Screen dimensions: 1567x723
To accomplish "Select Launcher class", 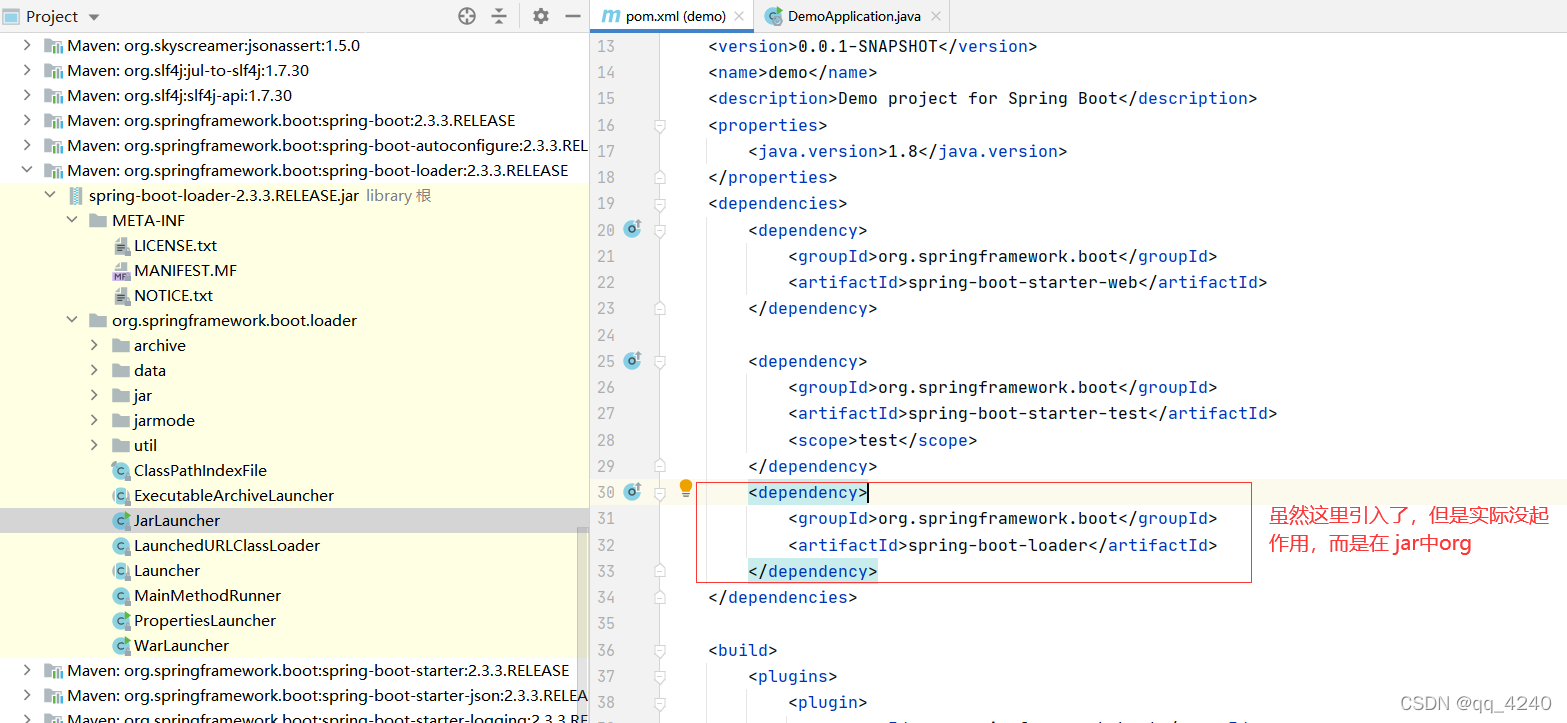I will (167, 571).
